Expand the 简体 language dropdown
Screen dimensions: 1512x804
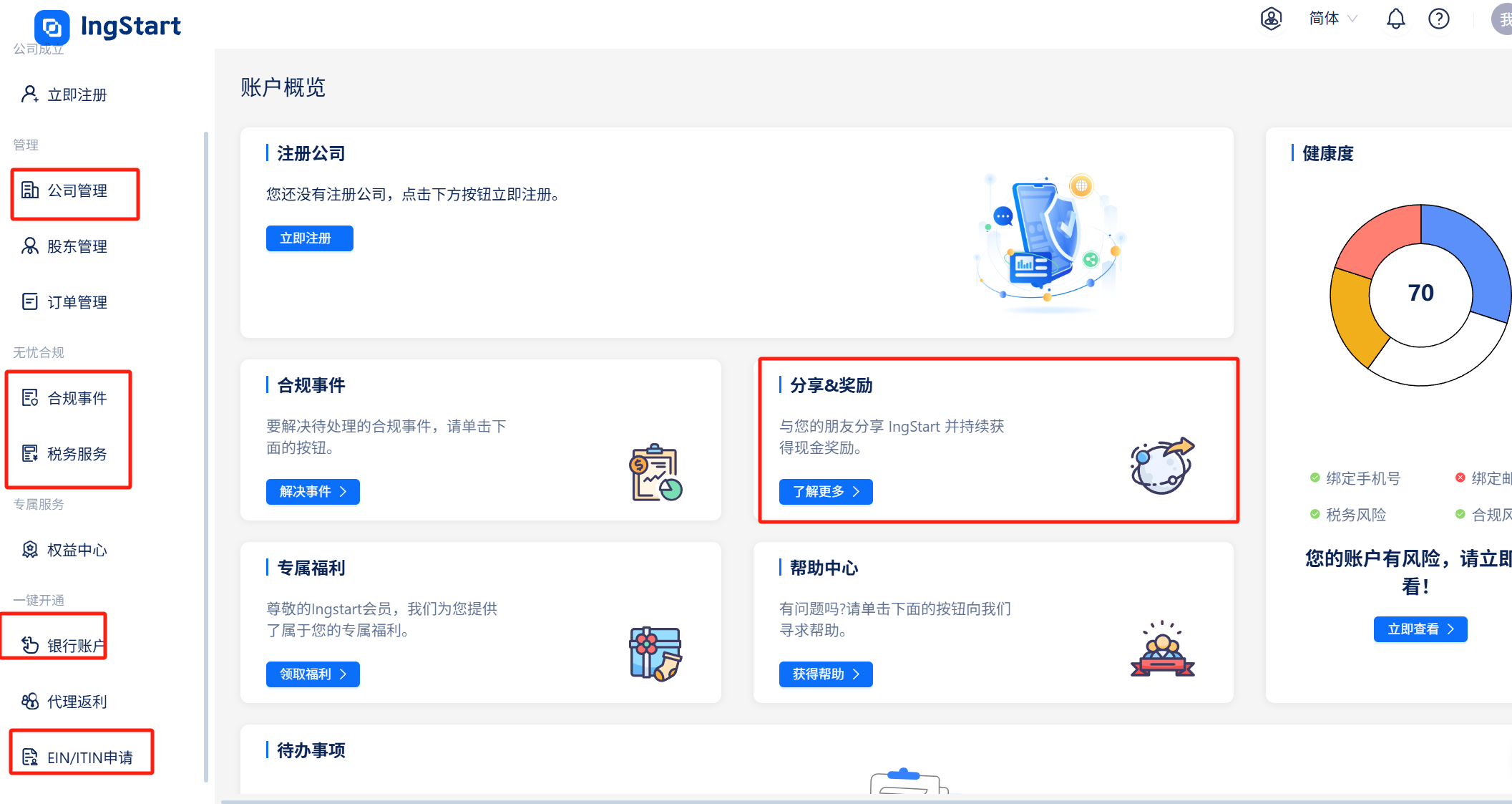[x=1332, y=19]
